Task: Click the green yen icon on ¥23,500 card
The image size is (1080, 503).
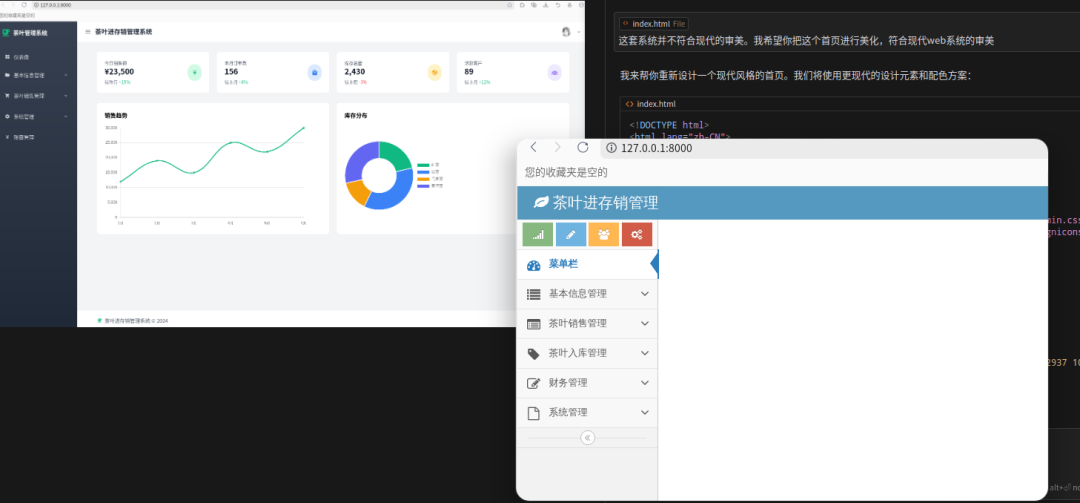Action: (x=194, y=72)
